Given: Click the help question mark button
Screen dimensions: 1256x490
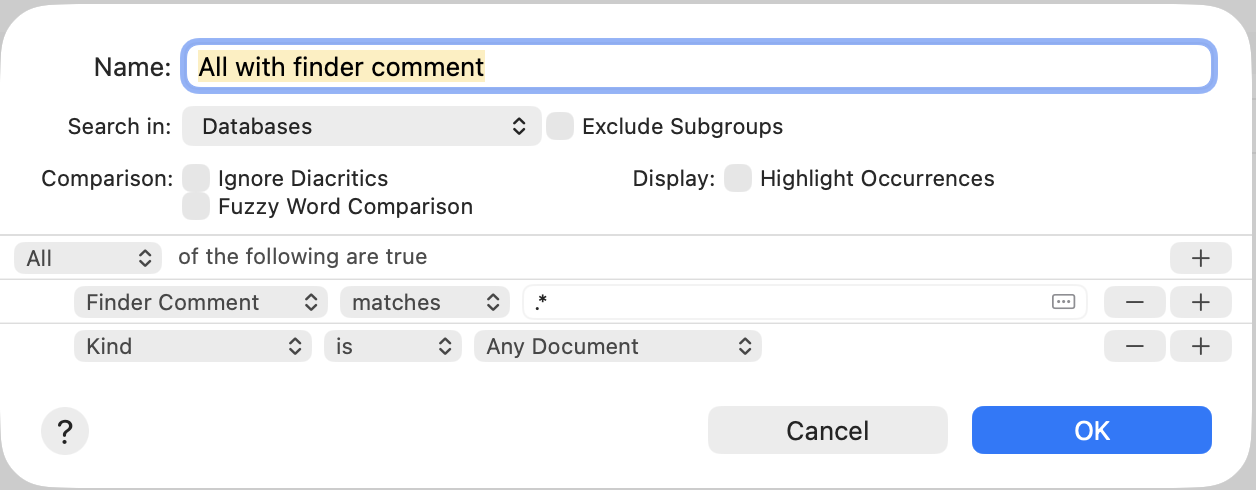Looking at the screenshot, I should click(x=65, y=431).
